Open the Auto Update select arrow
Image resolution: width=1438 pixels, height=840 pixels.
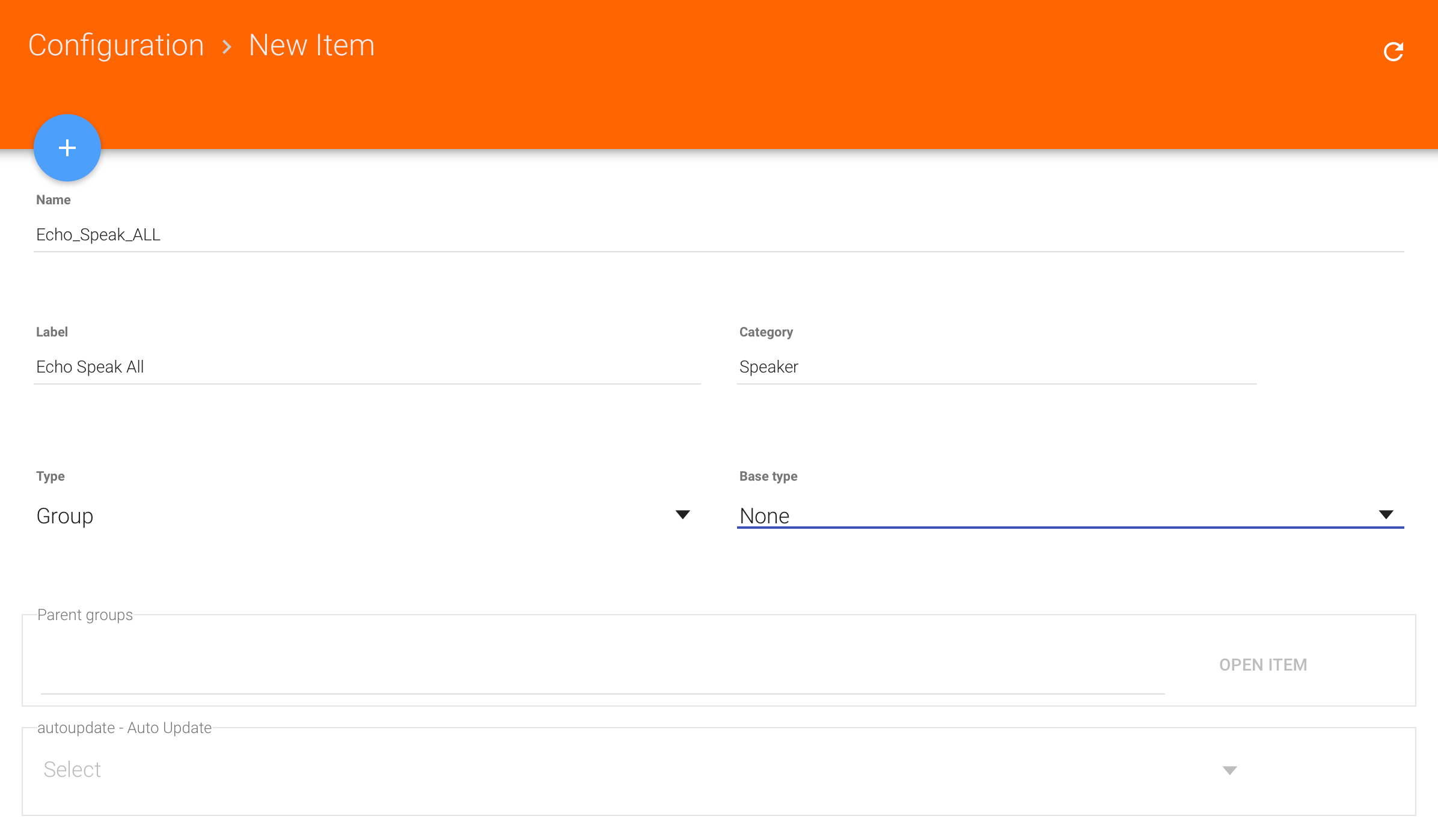tap(1229, 770)
